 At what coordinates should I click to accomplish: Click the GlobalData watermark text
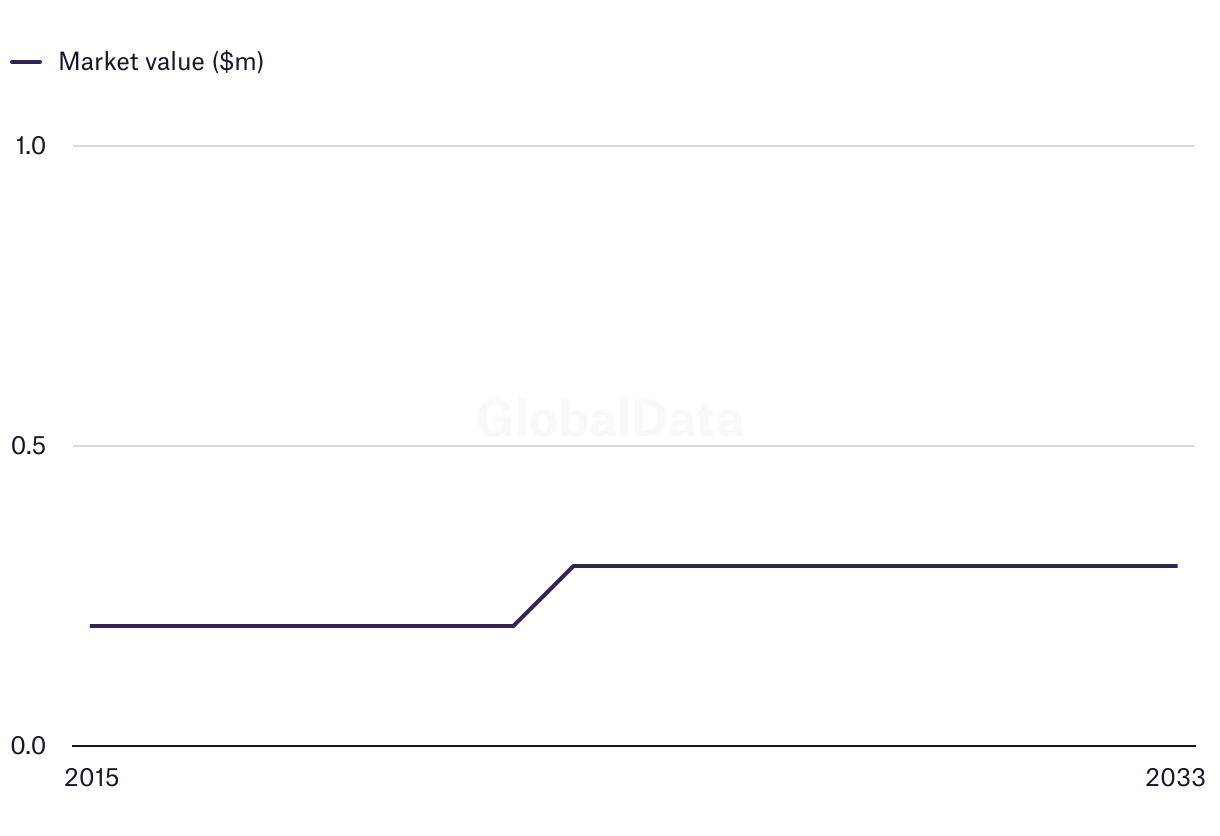(610, 419)
